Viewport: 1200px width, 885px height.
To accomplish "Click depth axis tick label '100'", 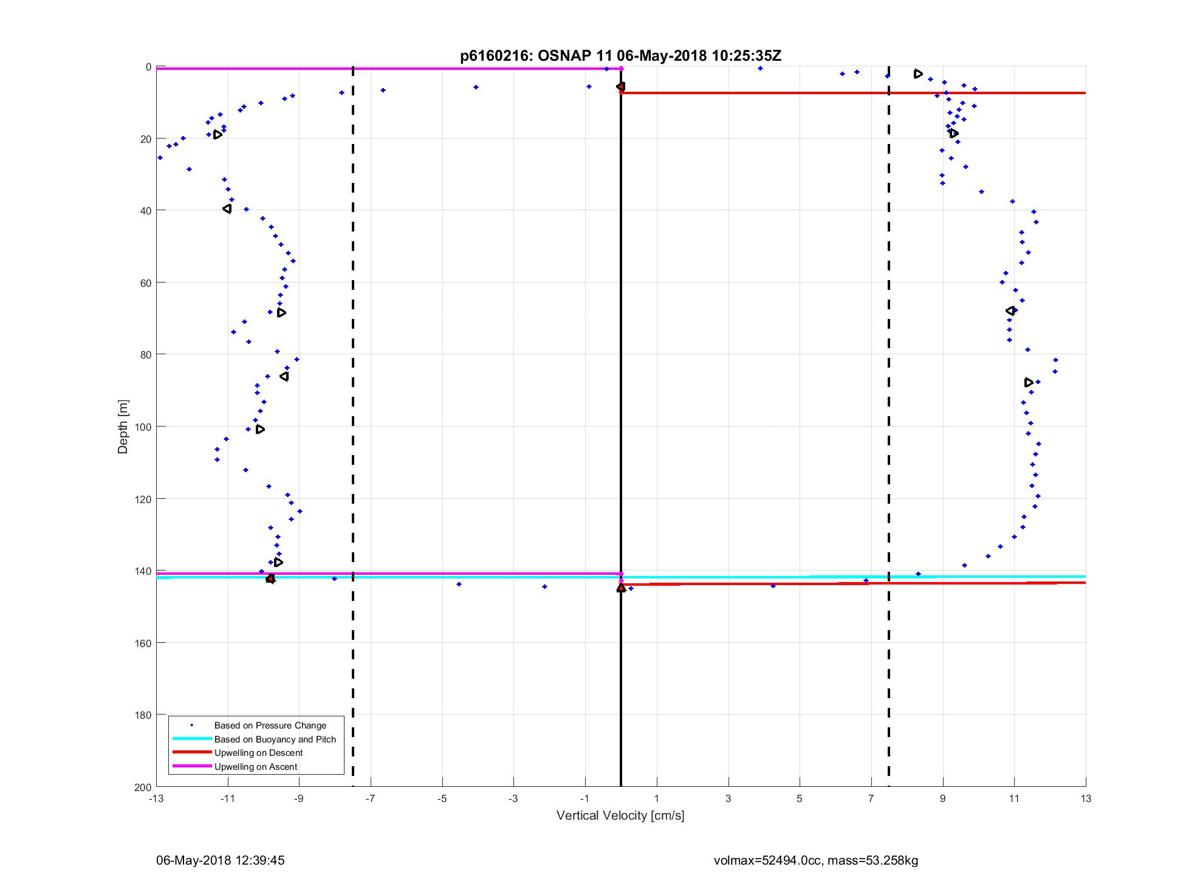I will tap(142, 427).
